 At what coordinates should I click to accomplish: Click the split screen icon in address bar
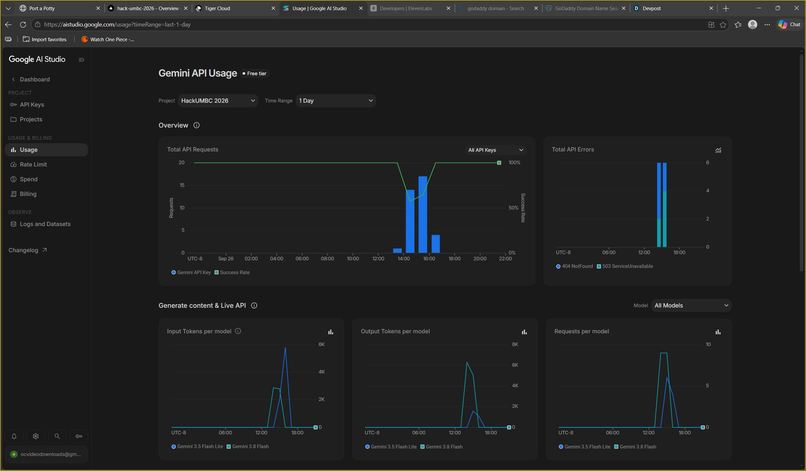point(711,24)
